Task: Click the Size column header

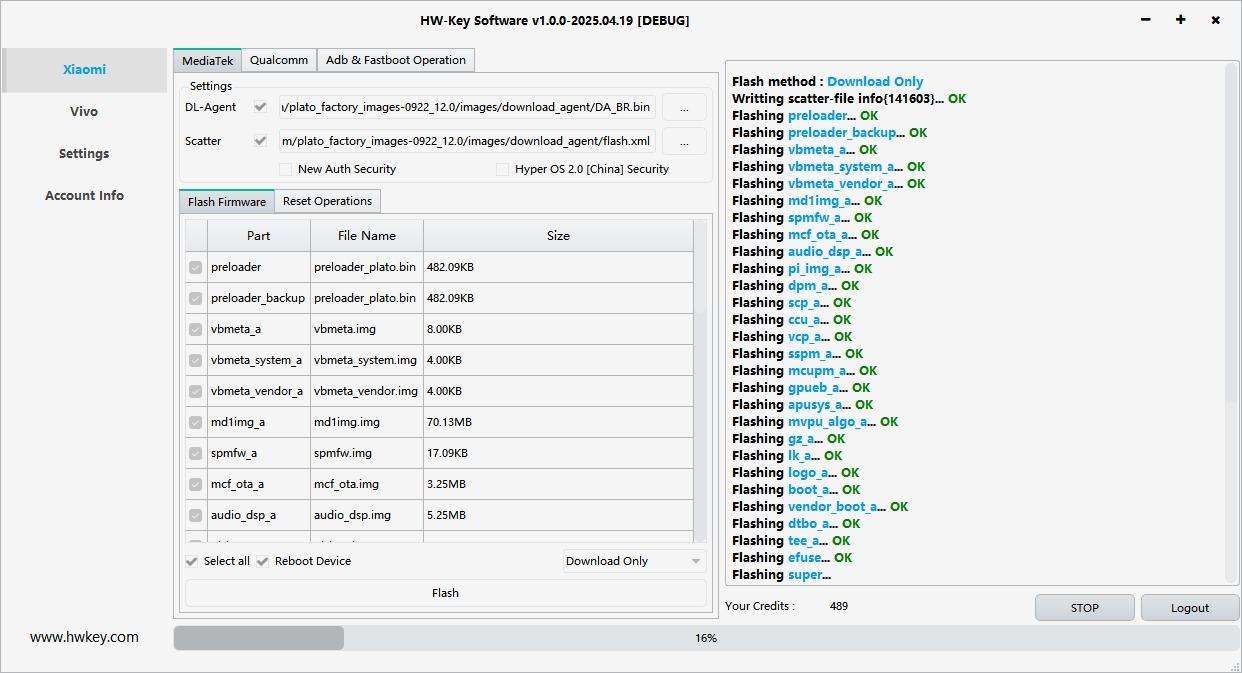Action: 558,236
